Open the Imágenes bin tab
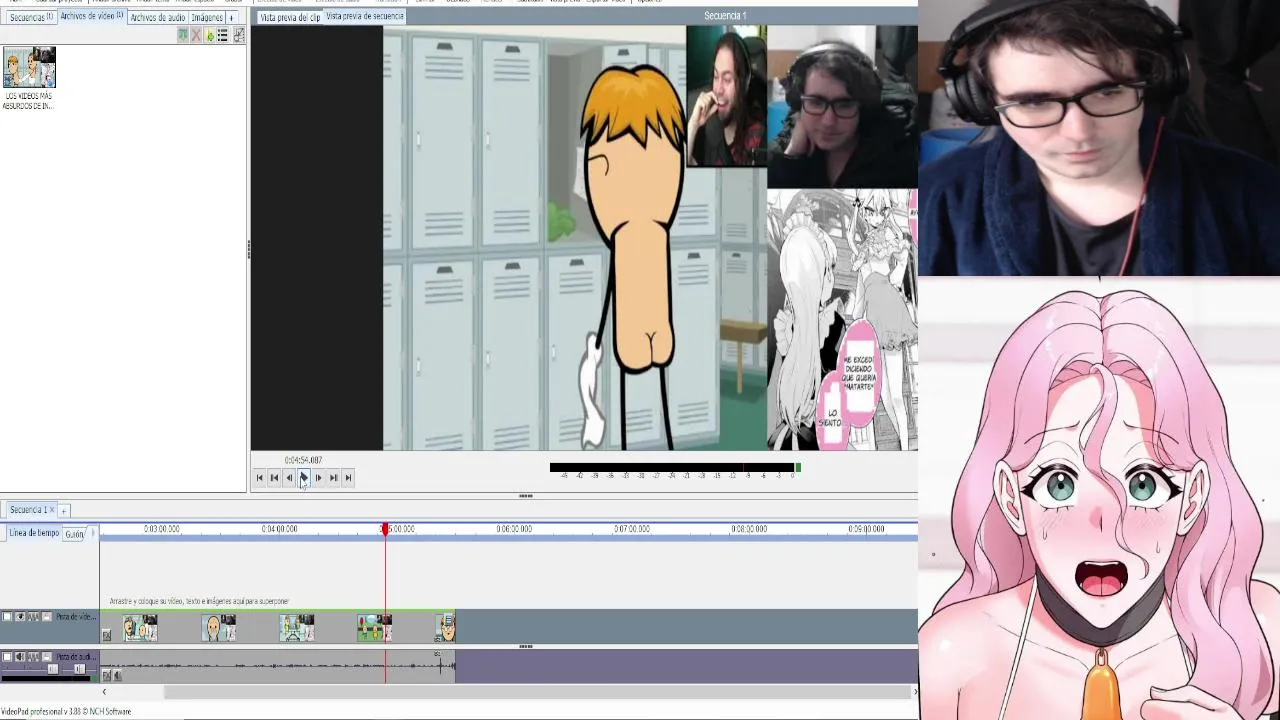1280x720 pixels. coord(207,17)
